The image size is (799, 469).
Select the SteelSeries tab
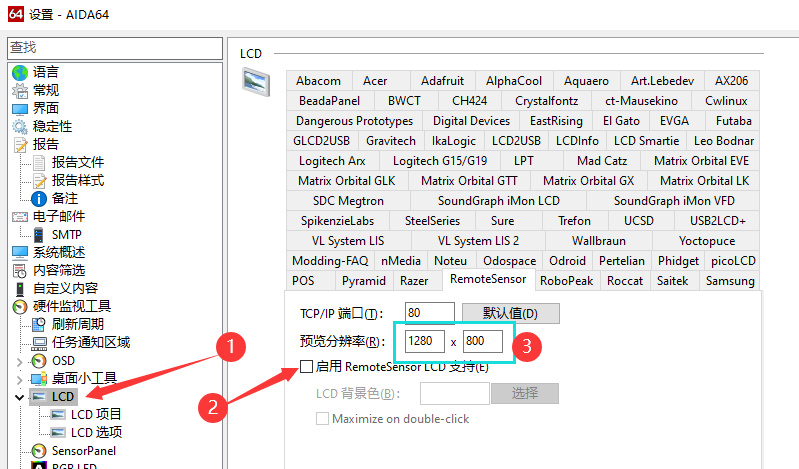[432, 221]
